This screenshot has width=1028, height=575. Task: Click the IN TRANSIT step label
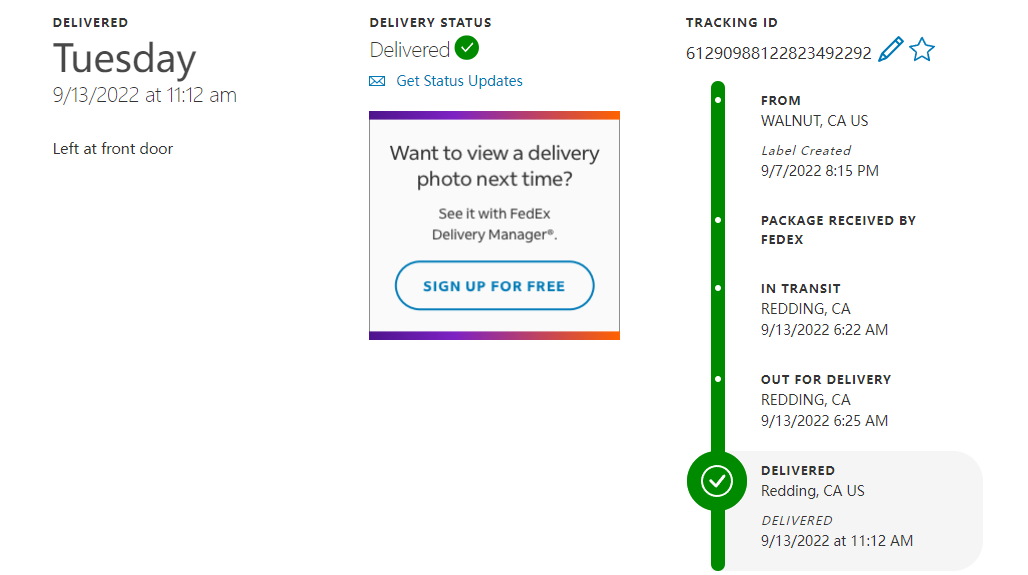click(800, 289)
